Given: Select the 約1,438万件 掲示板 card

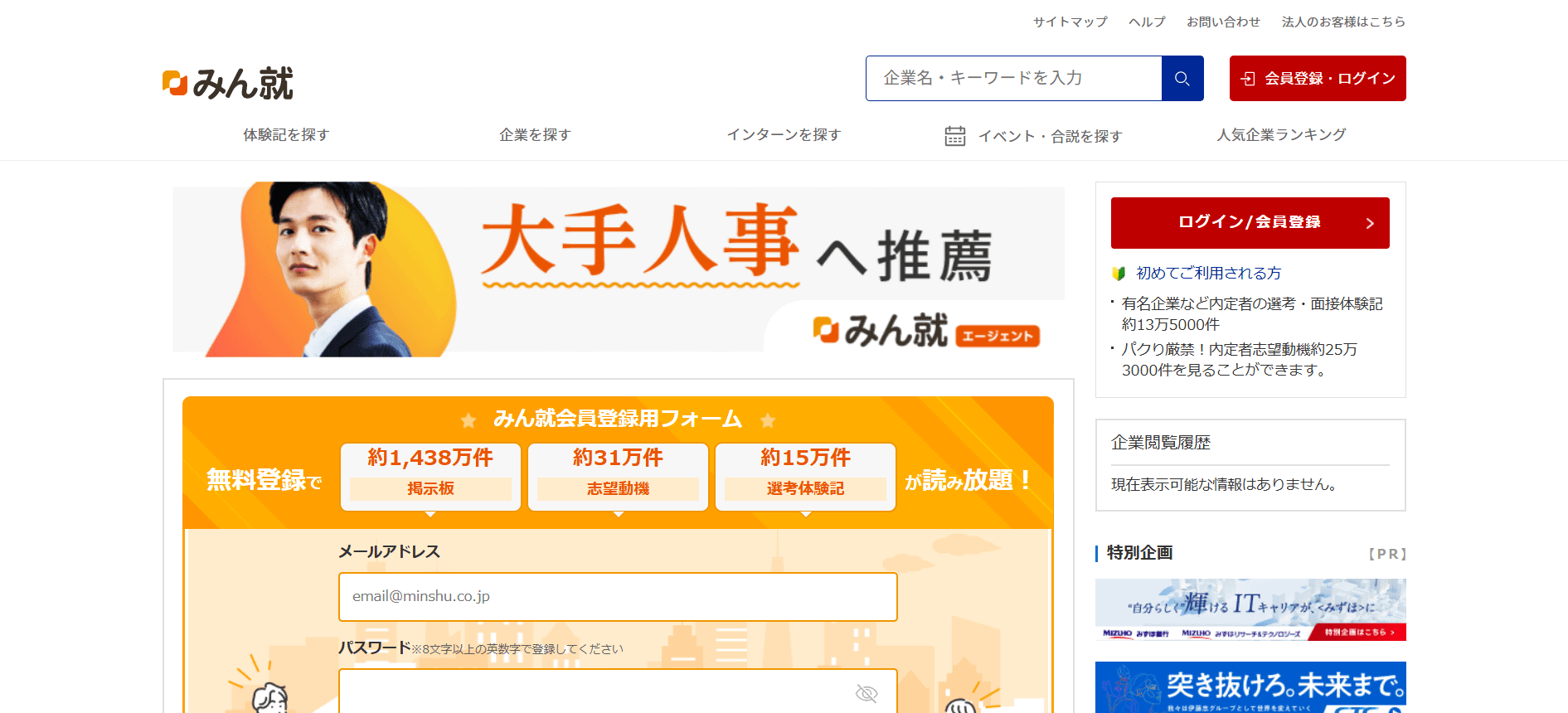Looking at the screenshot, I should (x=430, y=477).
